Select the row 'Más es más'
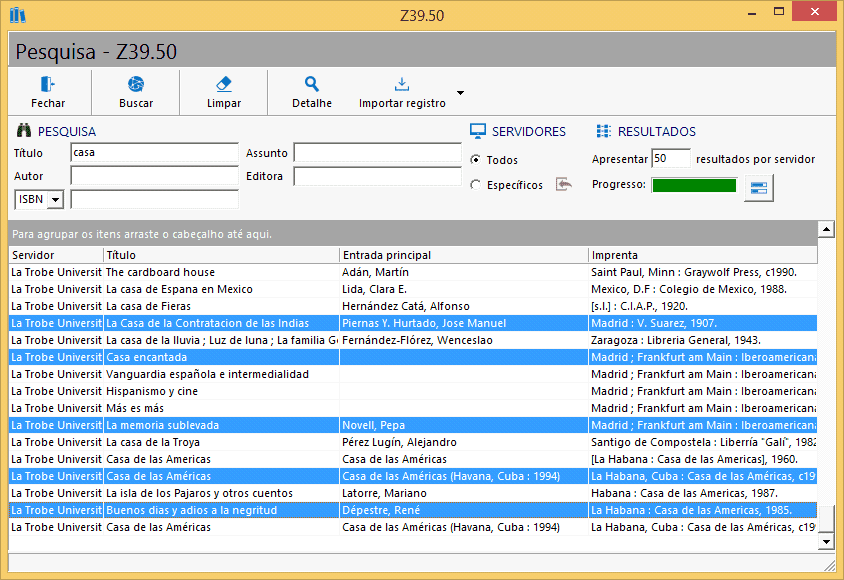 pyautogui.click(x=413, y=408)
